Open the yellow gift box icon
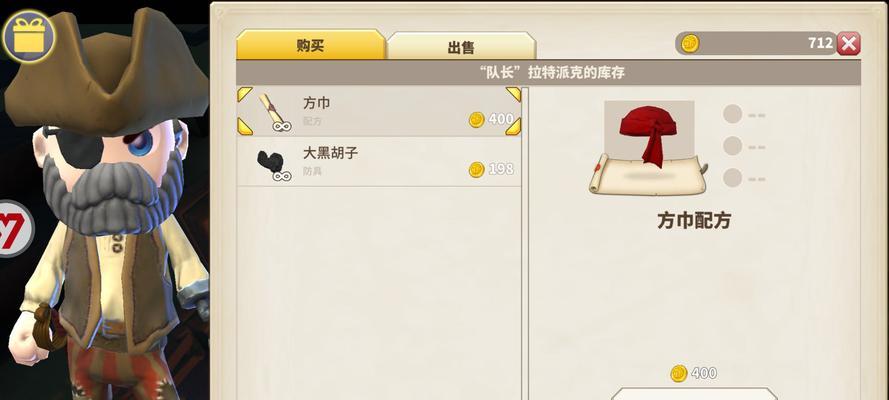Screen dimensions: 889x400 [x=28, y=37]
